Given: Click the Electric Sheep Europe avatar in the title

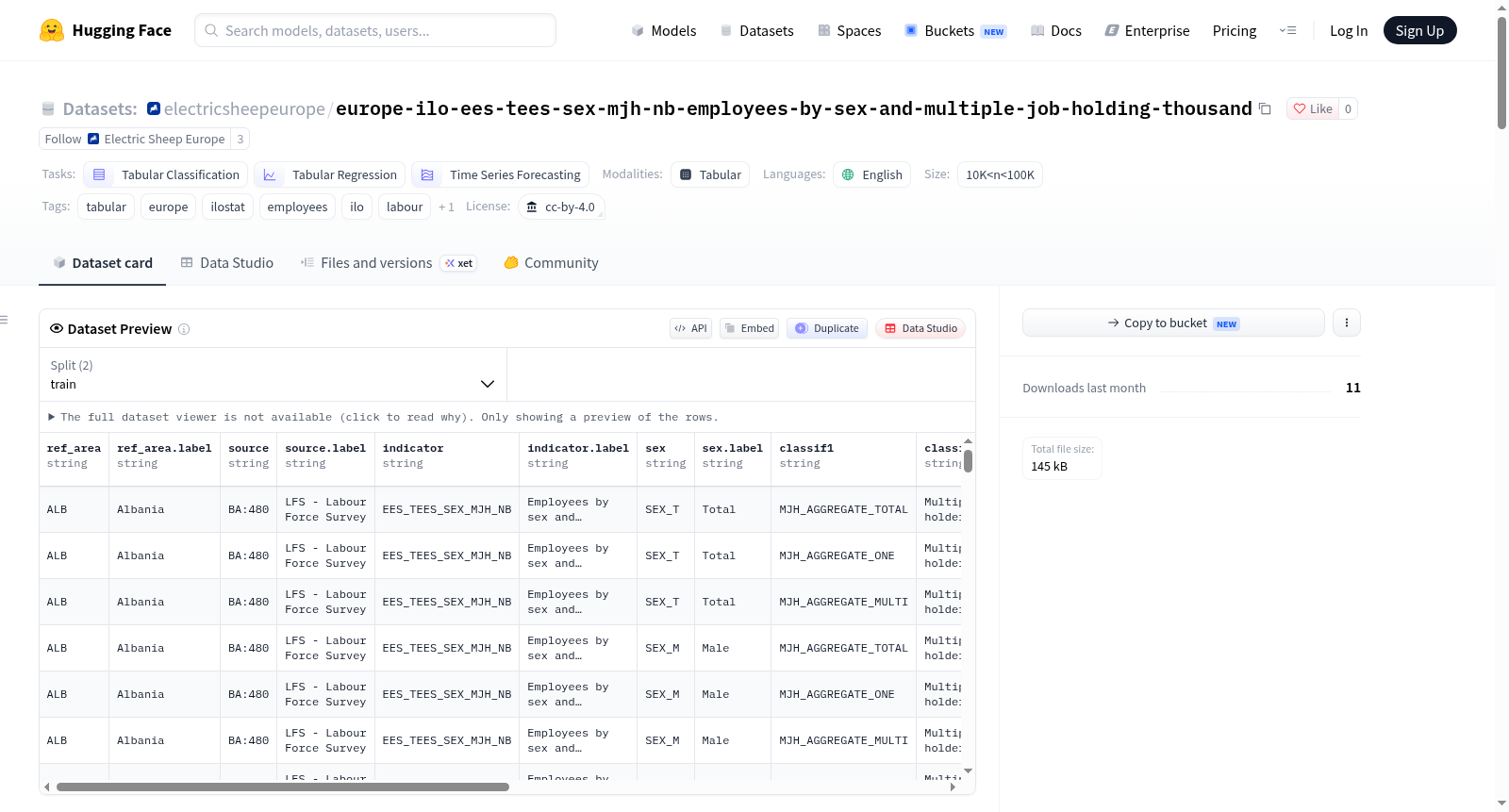Looking at the screenshot, I should coord(154,108).
